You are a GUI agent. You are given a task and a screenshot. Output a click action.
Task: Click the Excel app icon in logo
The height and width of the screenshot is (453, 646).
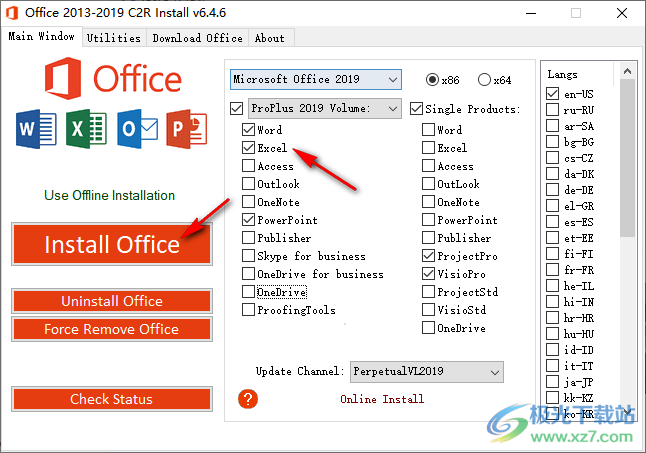pyautogui.click(x=86, y=129)
